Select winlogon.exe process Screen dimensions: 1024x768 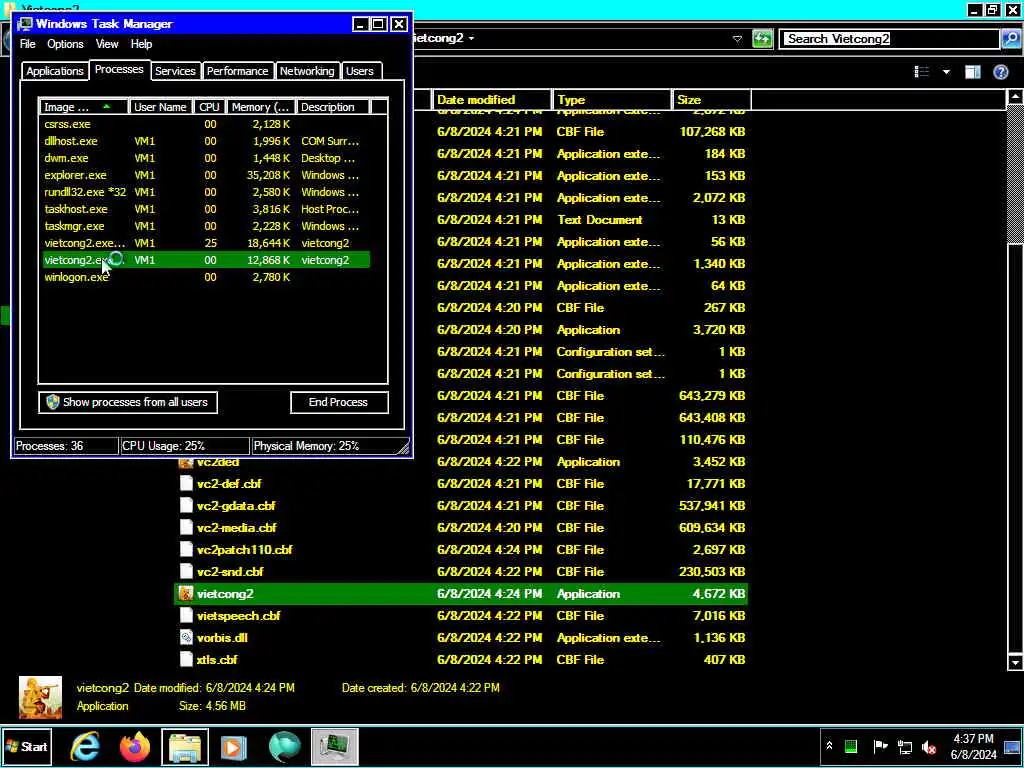click(x=206, y=277)
